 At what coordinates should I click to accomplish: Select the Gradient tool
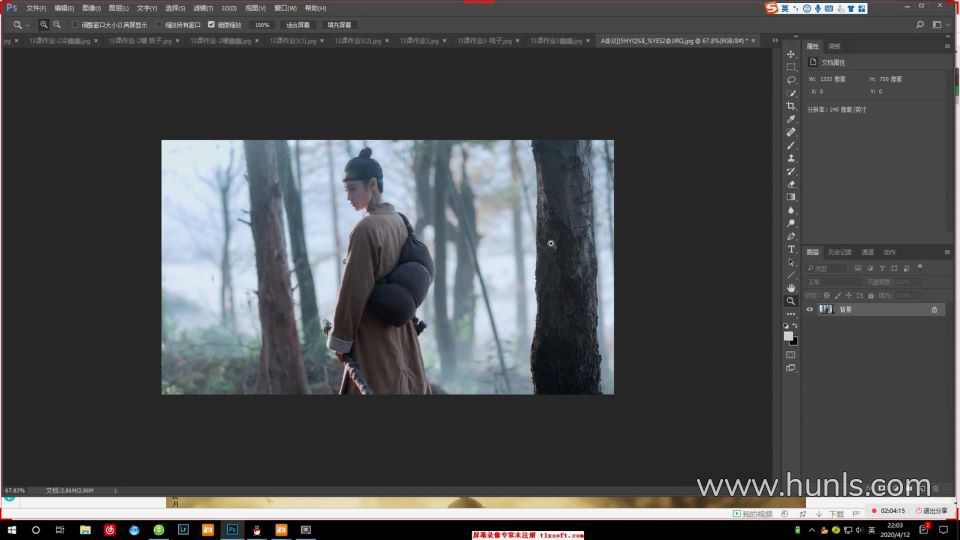pos(791,197)
